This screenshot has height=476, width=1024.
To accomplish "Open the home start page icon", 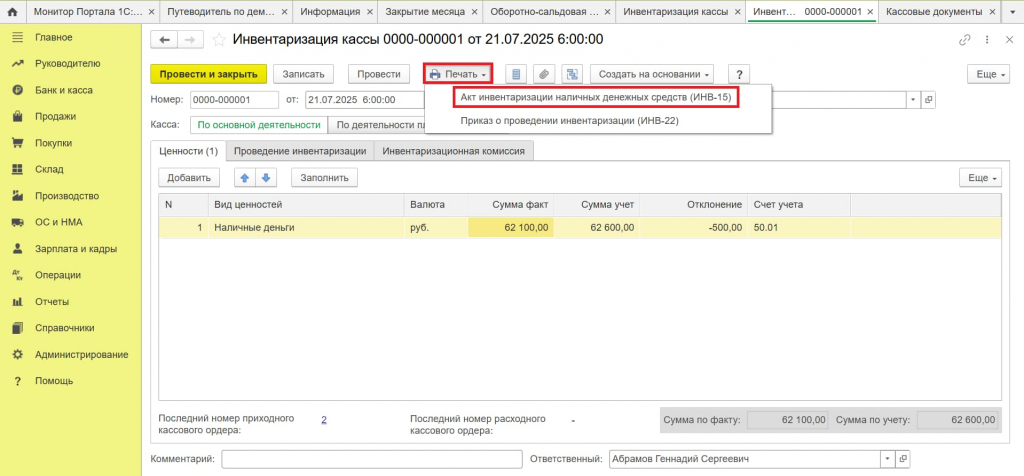I will coord(11,12).
